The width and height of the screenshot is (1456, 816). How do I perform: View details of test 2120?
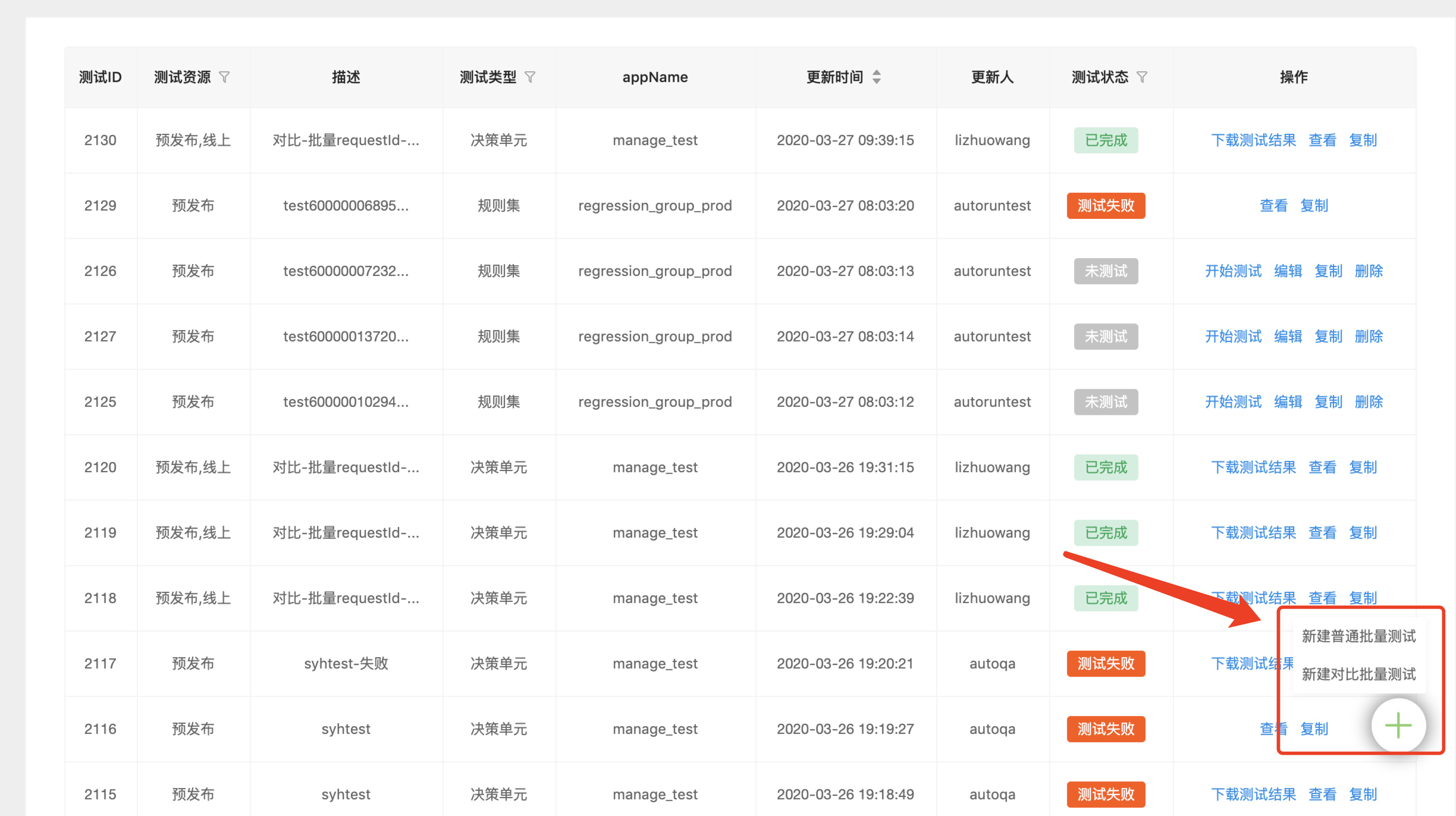click(1322, 467)
